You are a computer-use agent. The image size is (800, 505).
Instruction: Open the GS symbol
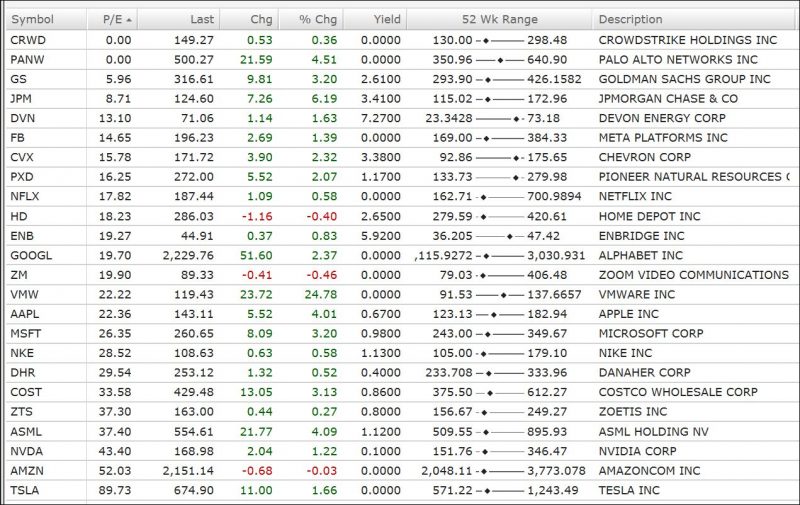(x=18, y=79)
